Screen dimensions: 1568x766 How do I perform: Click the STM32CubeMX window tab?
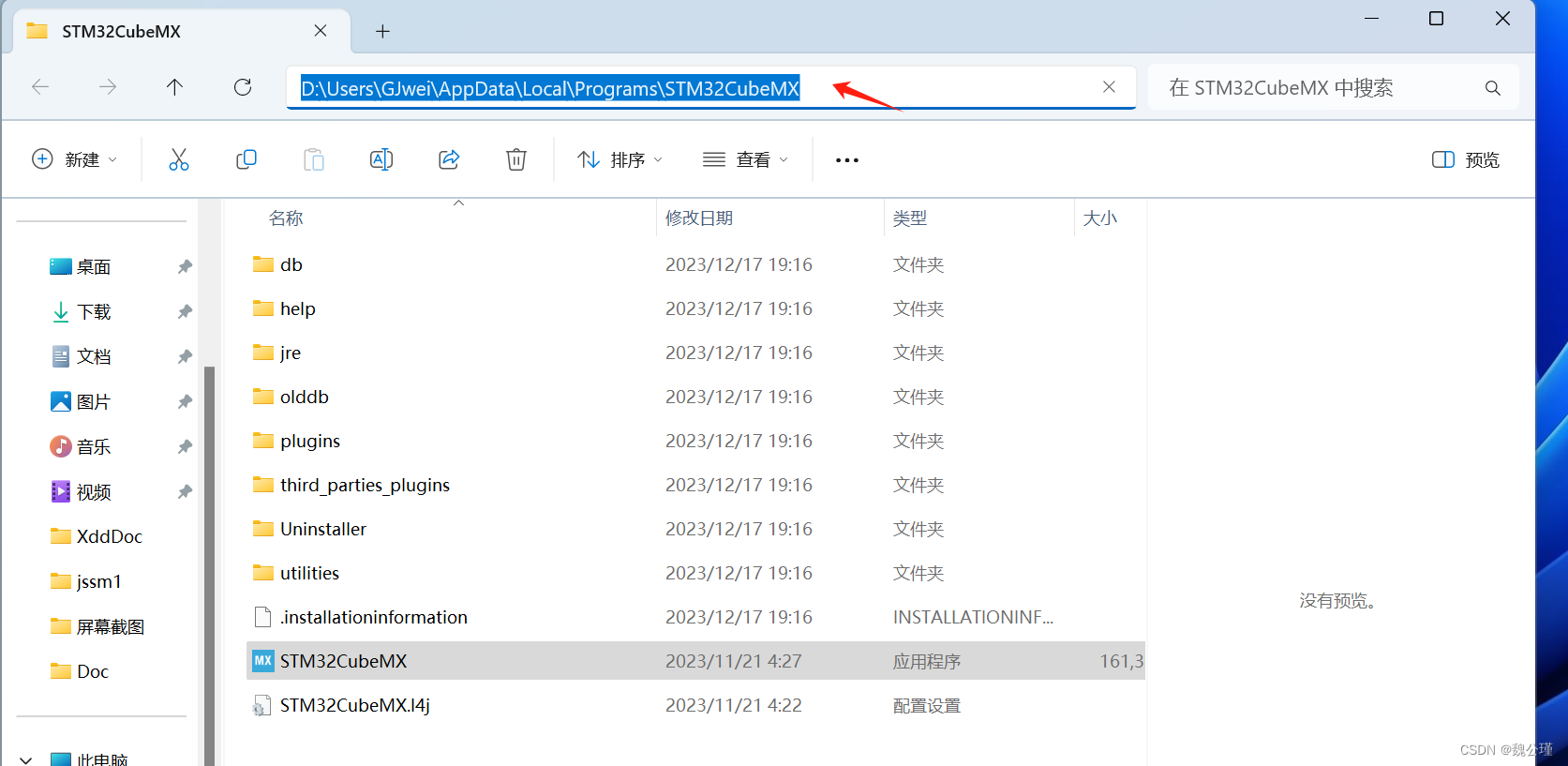click(182, 31)
